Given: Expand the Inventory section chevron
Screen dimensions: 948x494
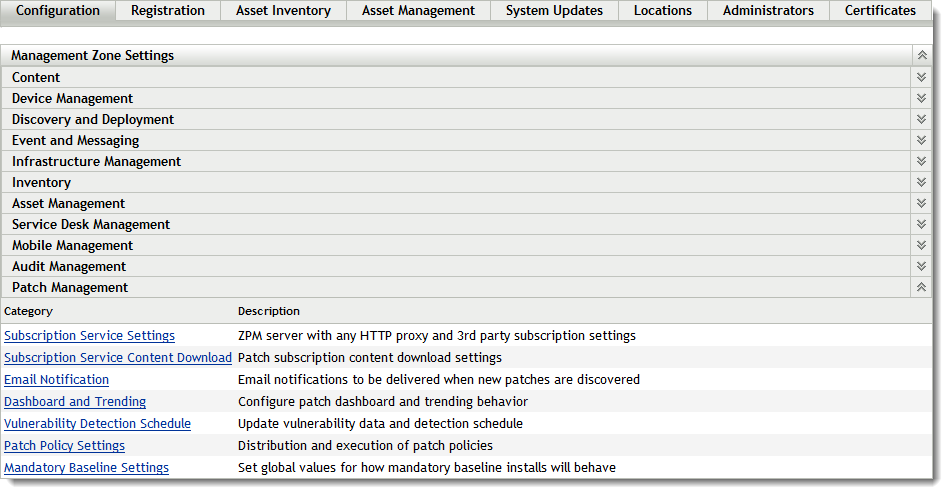Looking at the screenshot, I should [921, 182].
